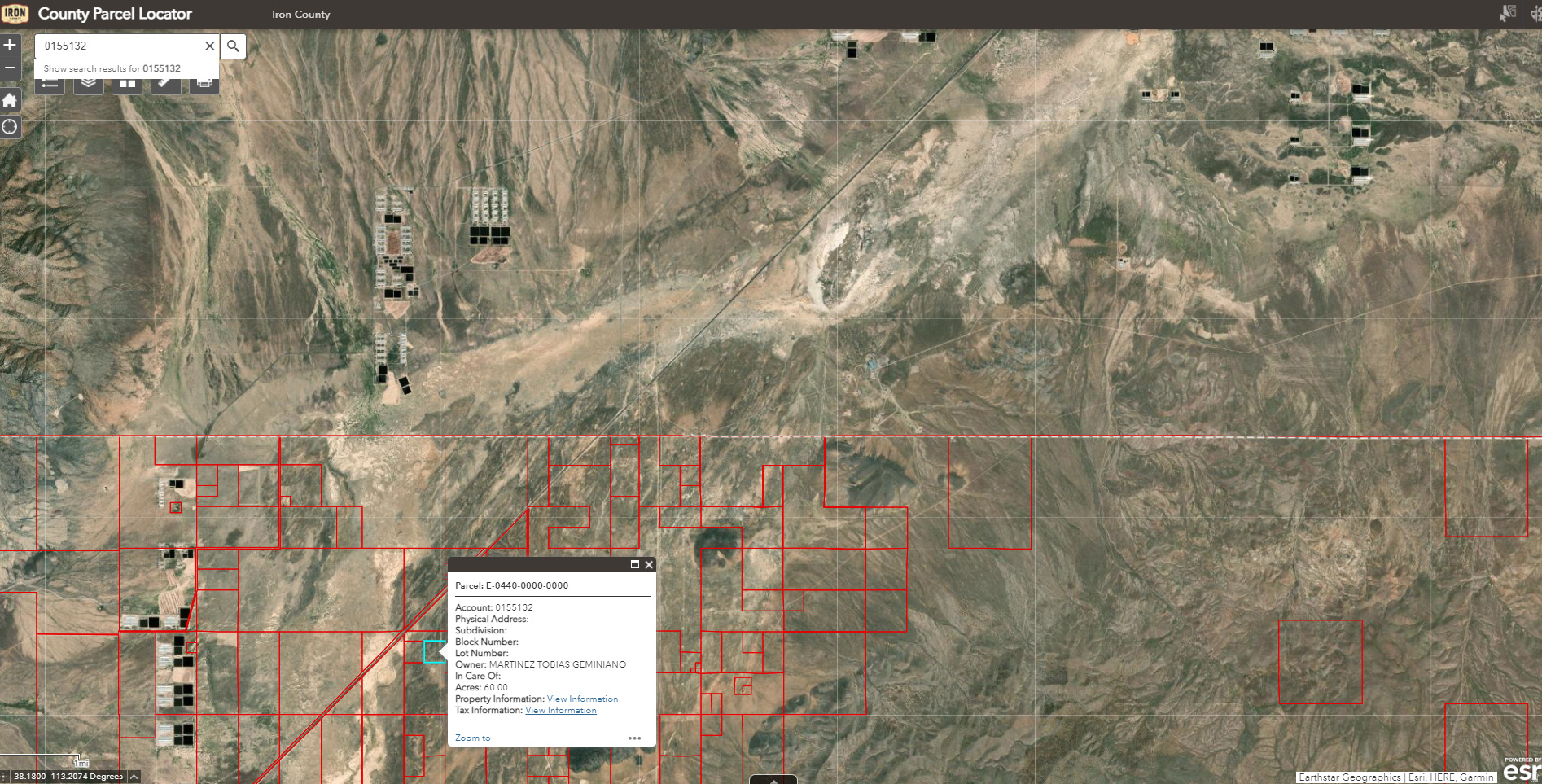
Task: Select the Measurement ruler tool
Action: [167, 84]
